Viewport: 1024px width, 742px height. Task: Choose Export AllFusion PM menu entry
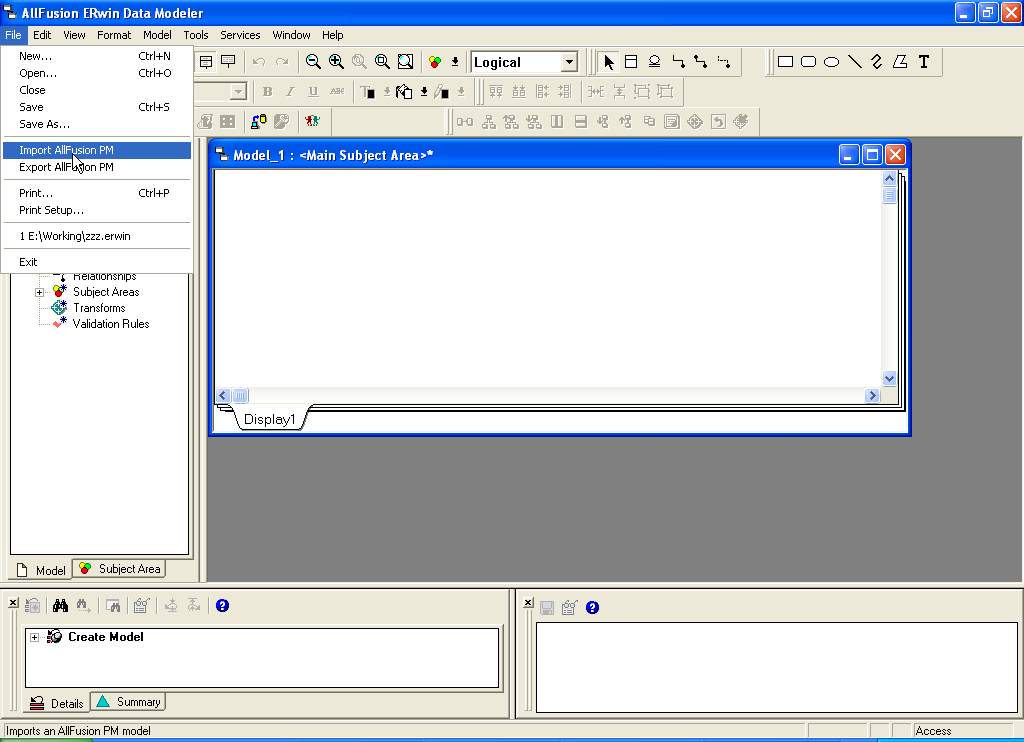97,167
